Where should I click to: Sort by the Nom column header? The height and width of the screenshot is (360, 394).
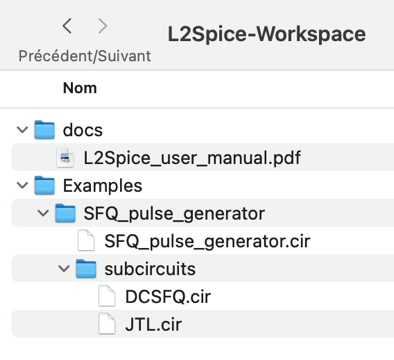tap(80, 88)
